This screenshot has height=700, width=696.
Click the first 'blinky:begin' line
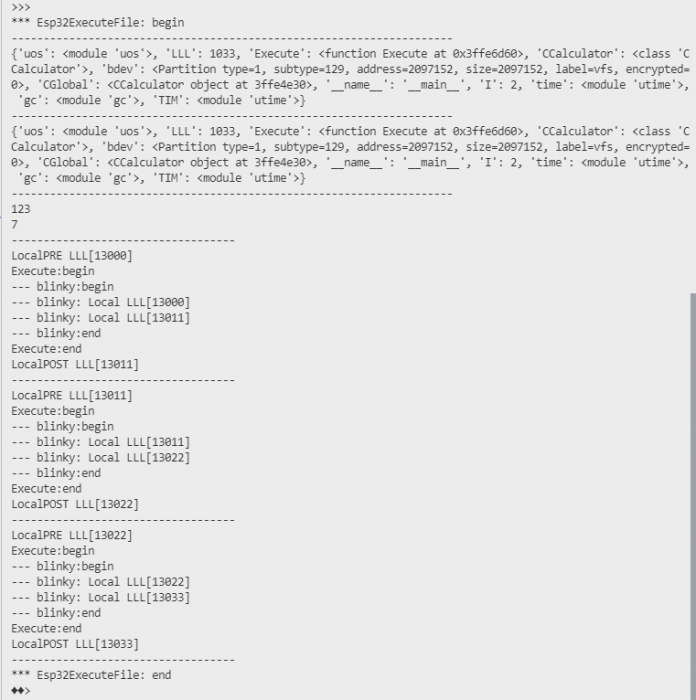click(63, 287)
